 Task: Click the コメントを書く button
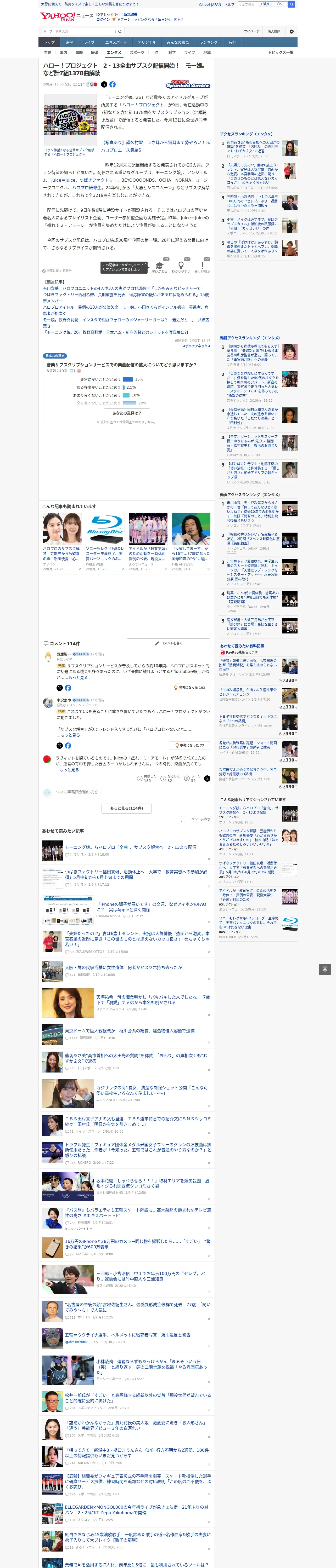coord(168,643)
